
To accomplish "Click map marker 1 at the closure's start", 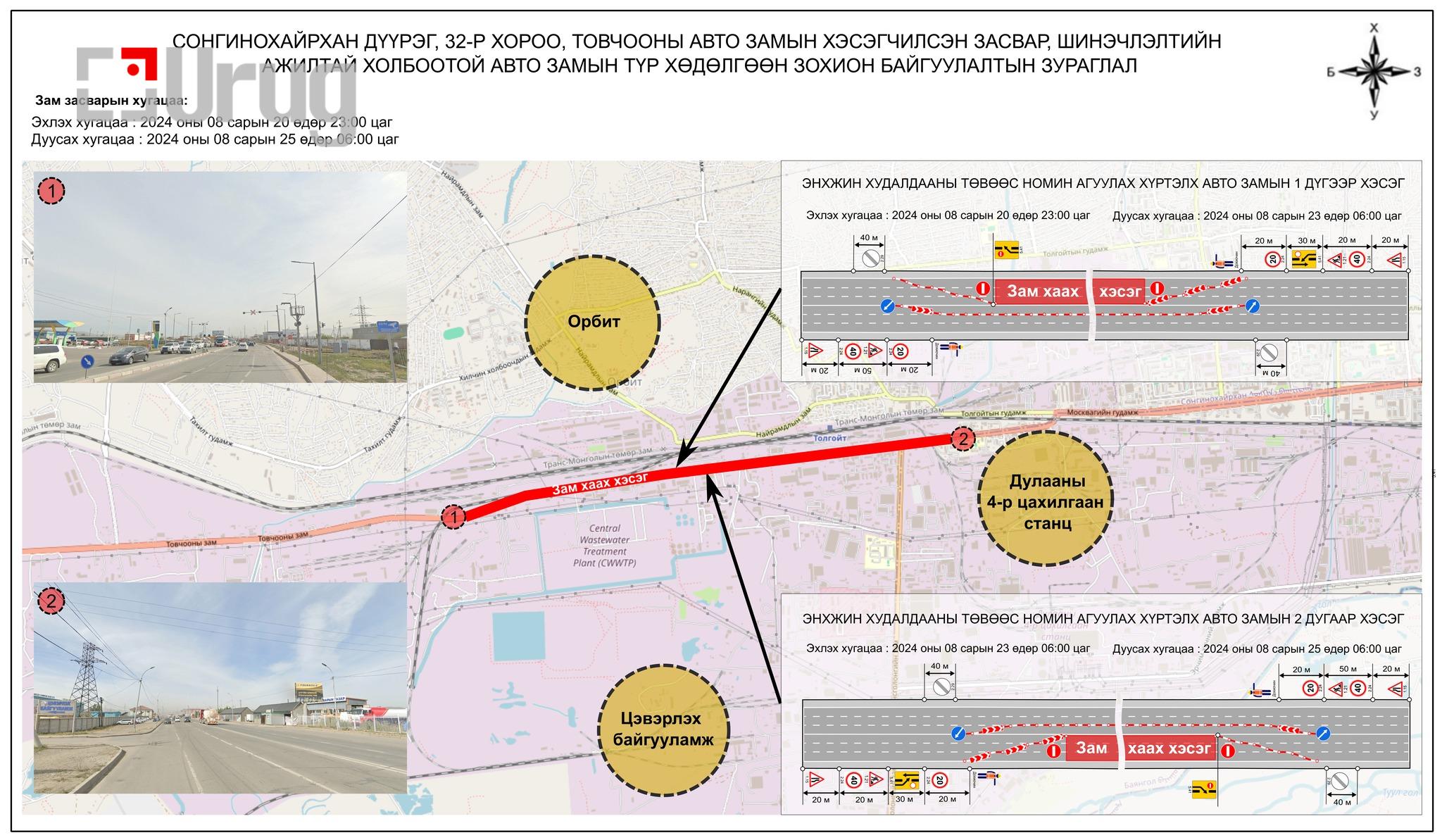I will click(x=453, y=517).
